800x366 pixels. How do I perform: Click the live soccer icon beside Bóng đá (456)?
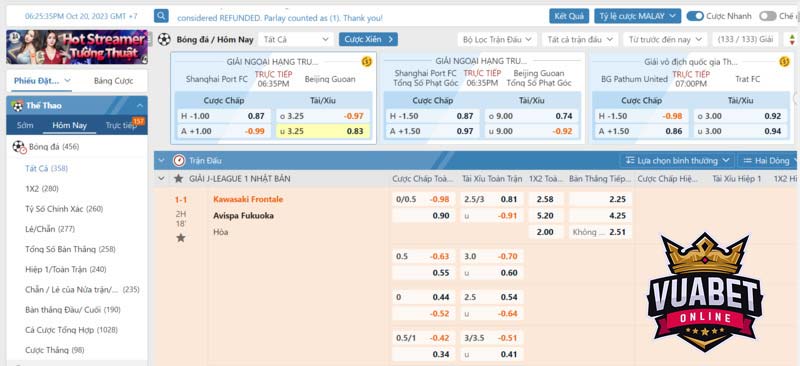(19, 147)
